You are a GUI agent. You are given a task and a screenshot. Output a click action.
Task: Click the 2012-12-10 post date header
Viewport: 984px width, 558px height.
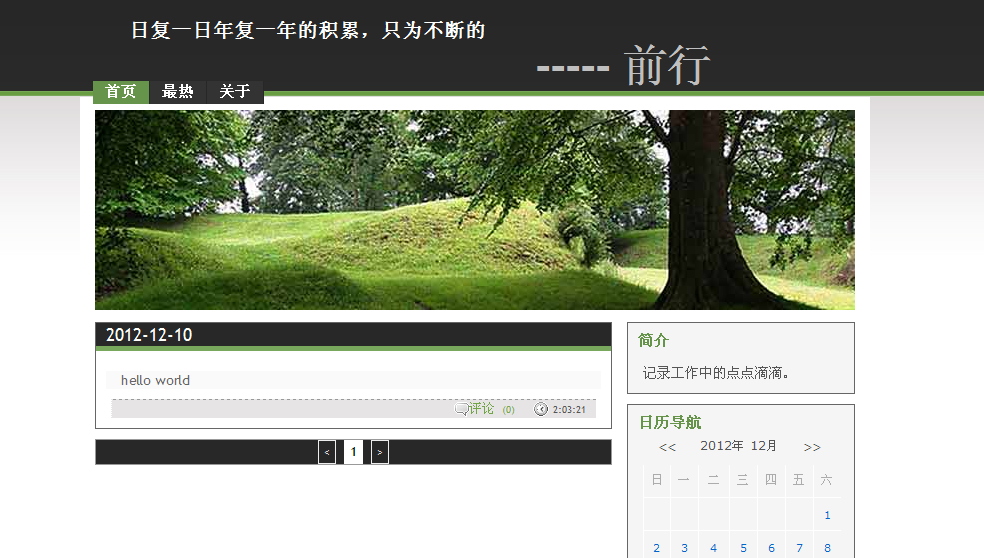149,335
